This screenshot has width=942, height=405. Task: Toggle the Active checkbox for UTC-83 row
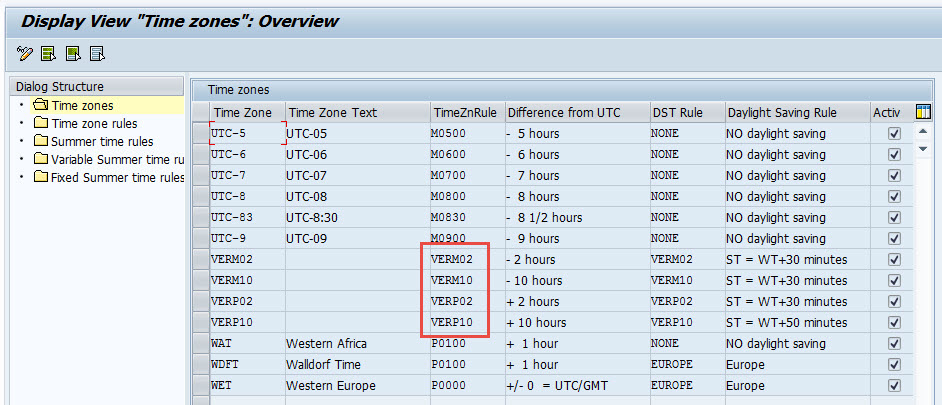point(894,218)
